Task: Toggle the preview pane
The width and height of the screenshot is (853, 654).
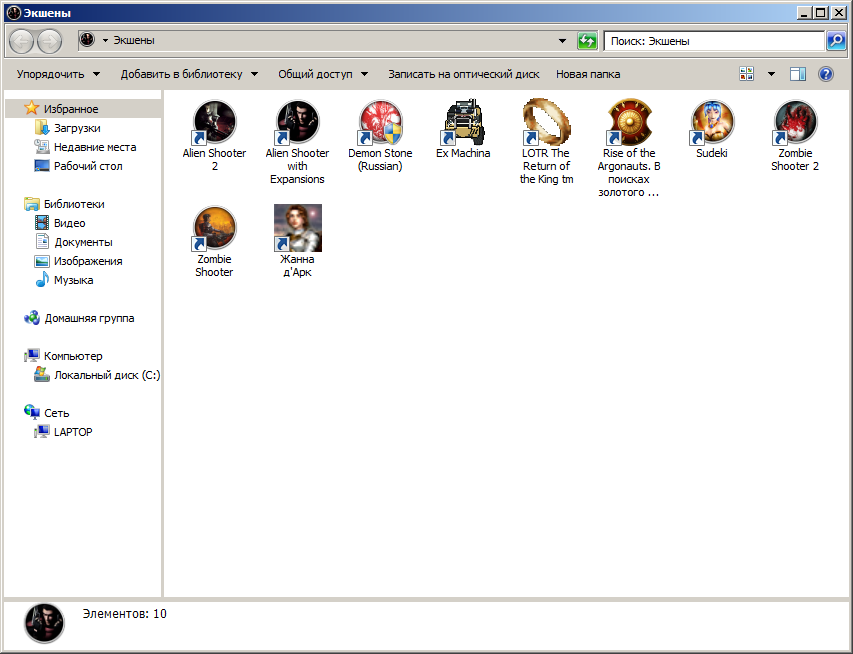Action: coord(798,74)
